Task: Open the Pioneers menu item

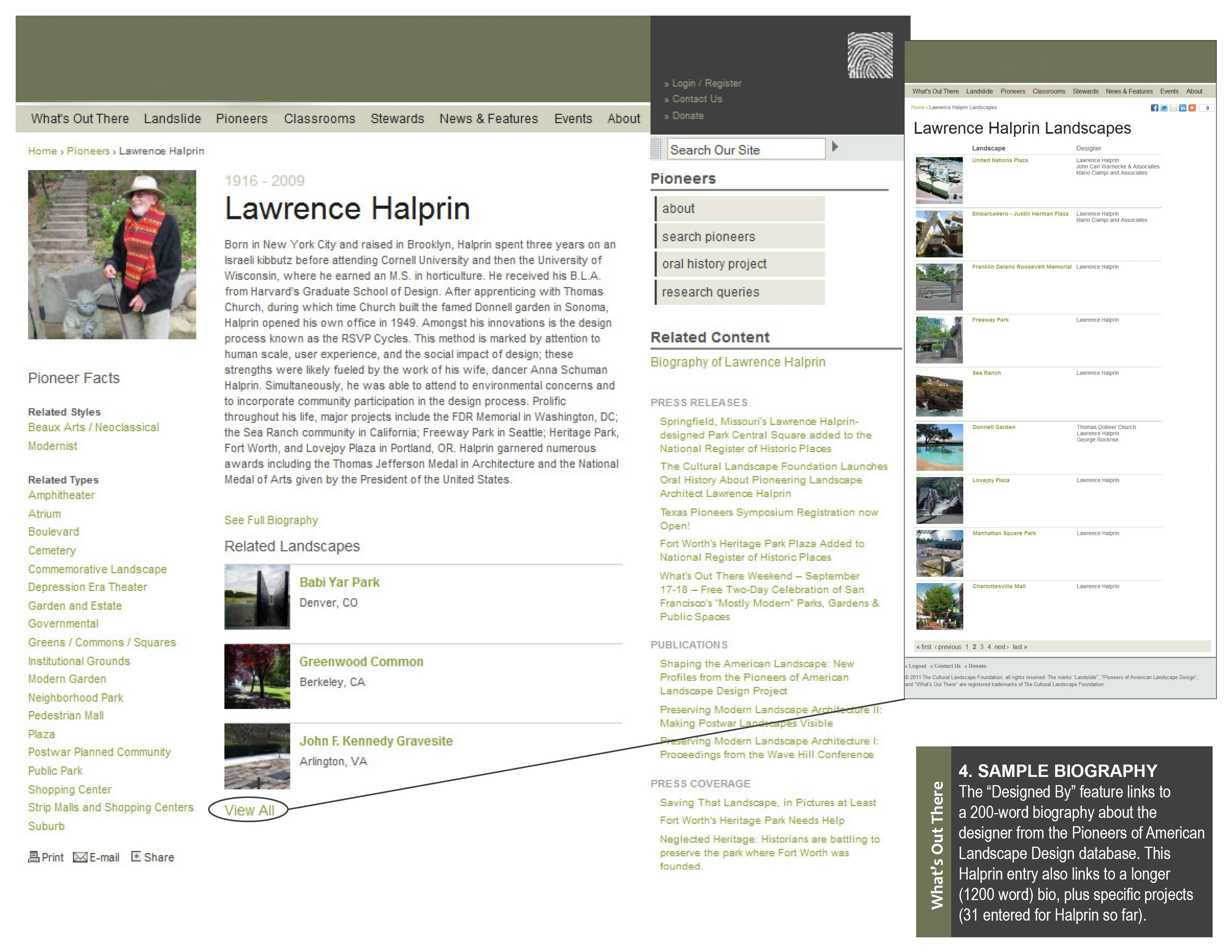Action: pos(242,118)
